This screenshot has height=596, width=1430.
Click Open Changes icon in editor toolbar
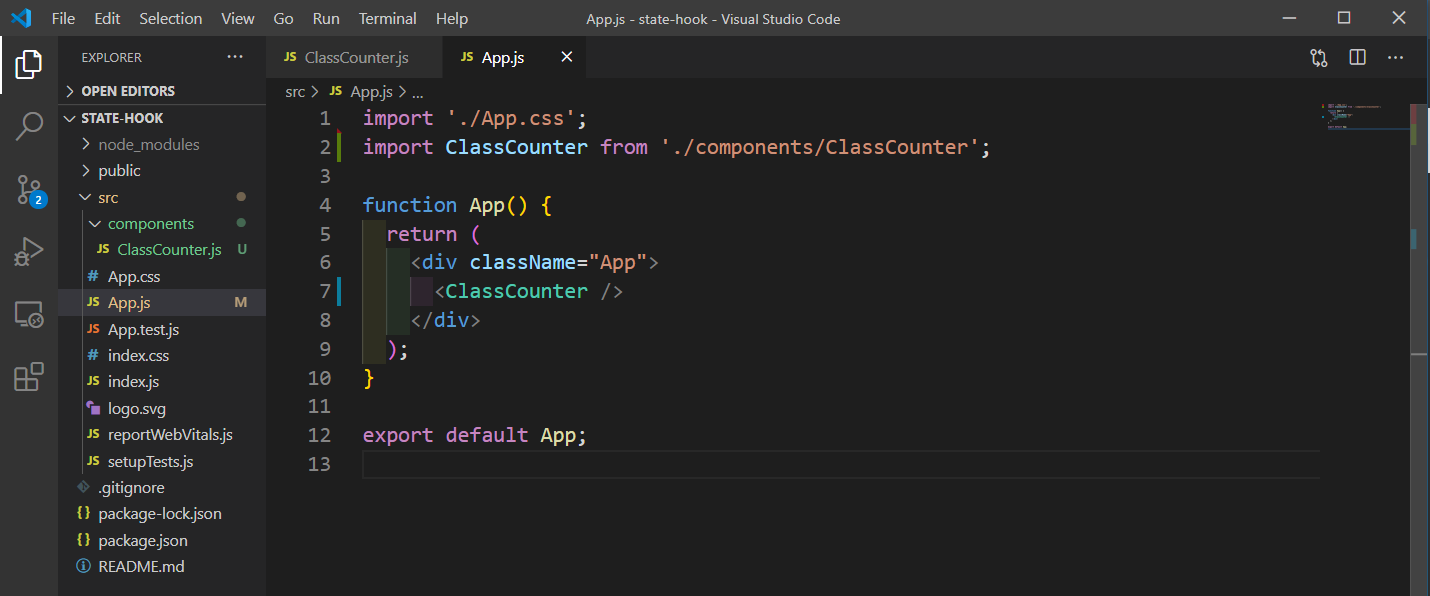(x=1319, y=58)
